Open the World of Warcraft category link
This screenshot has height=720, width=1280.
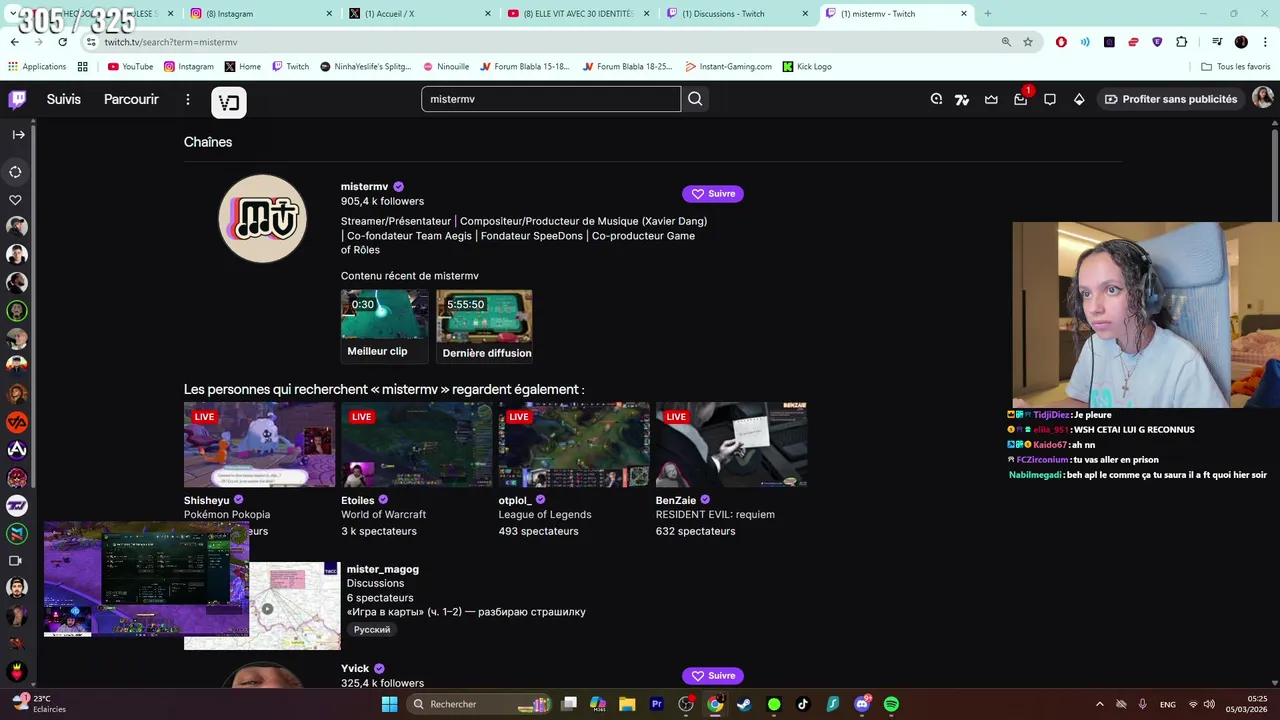coord(383,515)
